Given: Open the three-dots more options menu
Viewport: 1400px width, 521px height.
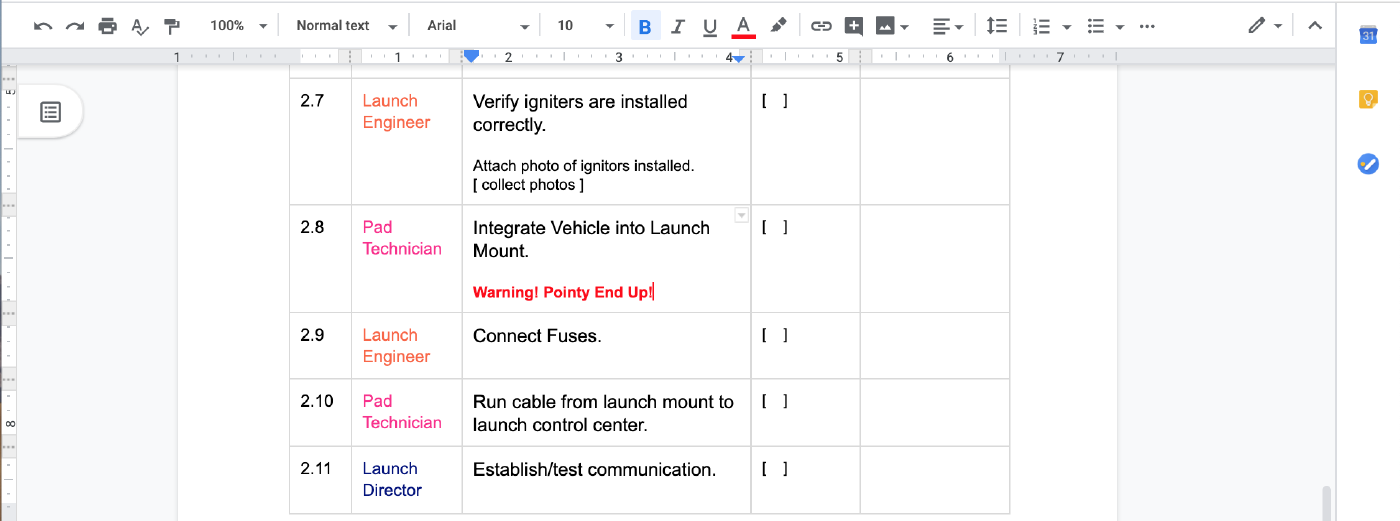Looking at the screenshot, I should [x=1147, y=26].
